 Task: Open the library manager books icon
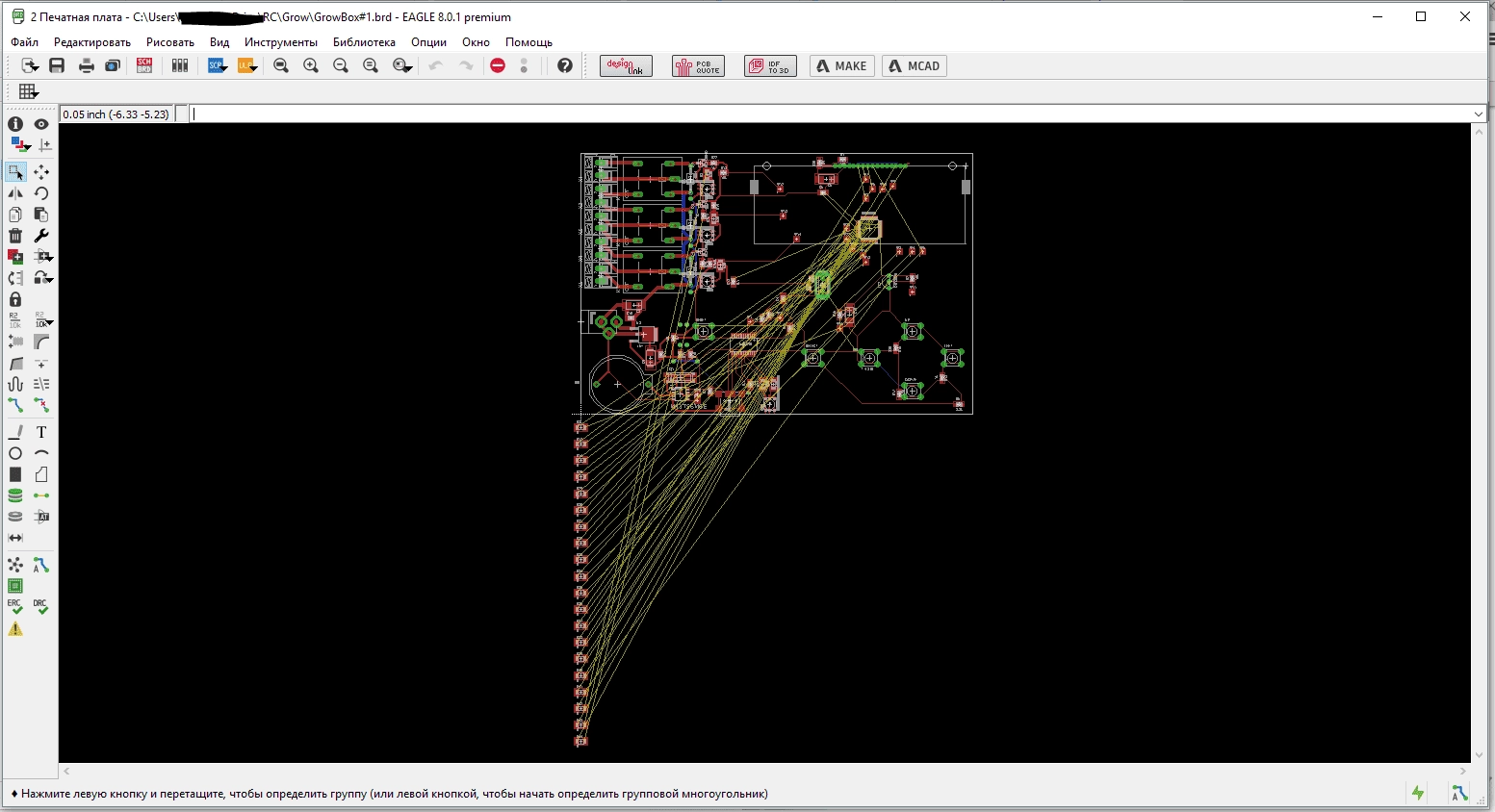pyautogui.click(x=180, y=65)
